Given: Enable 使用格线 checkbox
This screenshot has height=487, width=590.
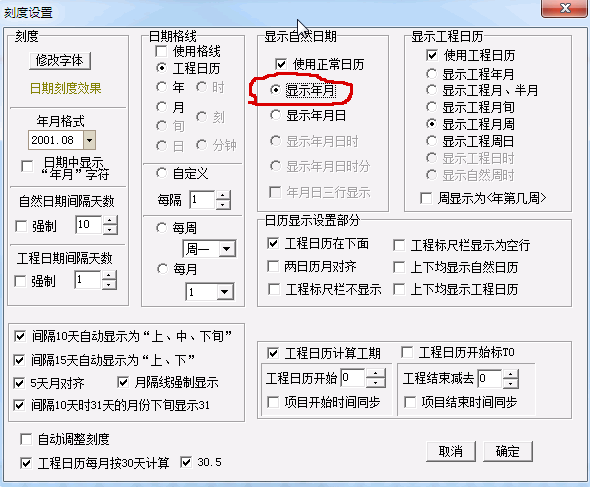Looking at the screenshot, I should point(161,51).
